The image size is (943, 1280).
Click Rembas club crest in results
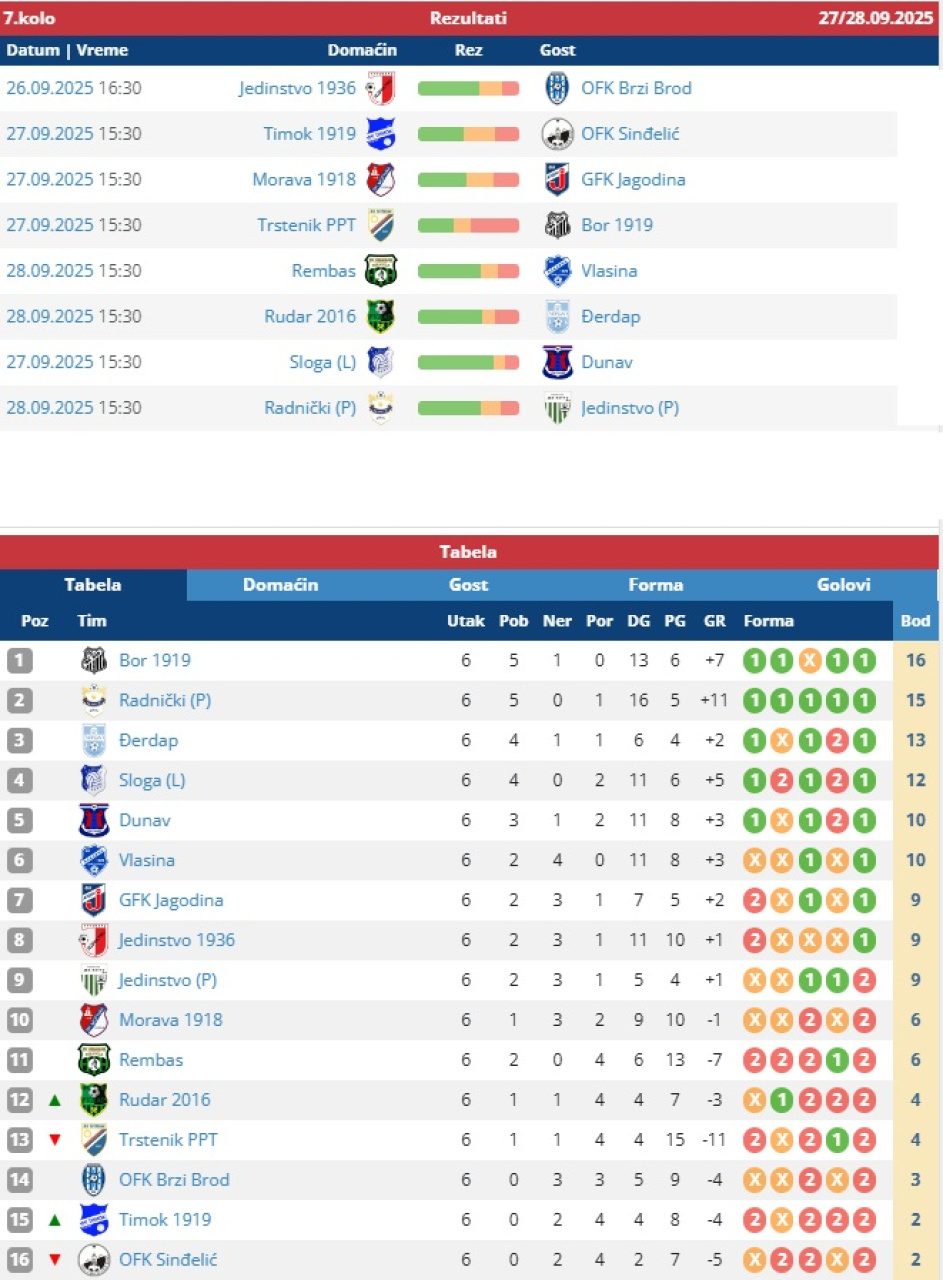[x=380, y=271]
